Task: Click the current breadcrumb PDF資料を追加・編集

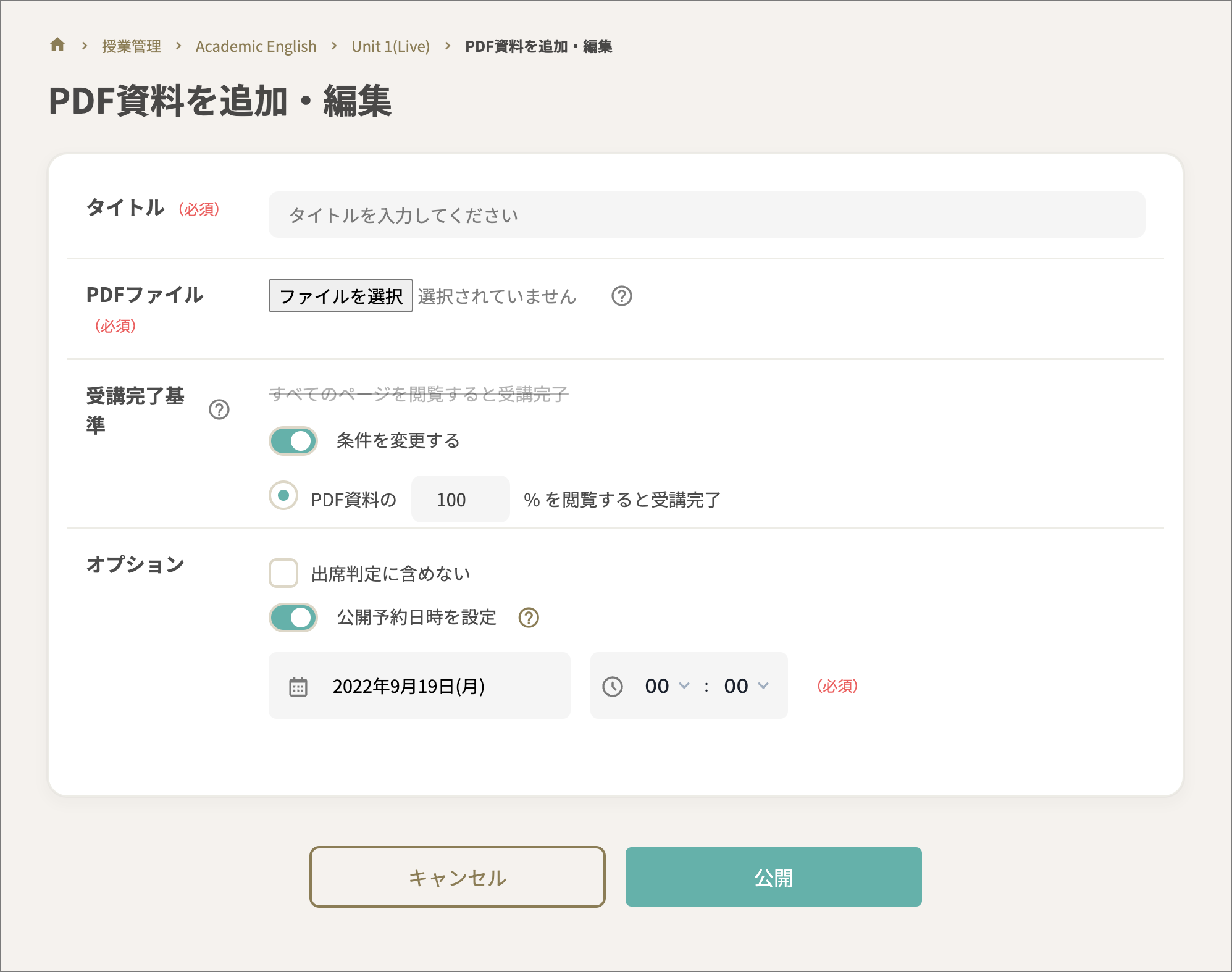Action: coord(538,46)
